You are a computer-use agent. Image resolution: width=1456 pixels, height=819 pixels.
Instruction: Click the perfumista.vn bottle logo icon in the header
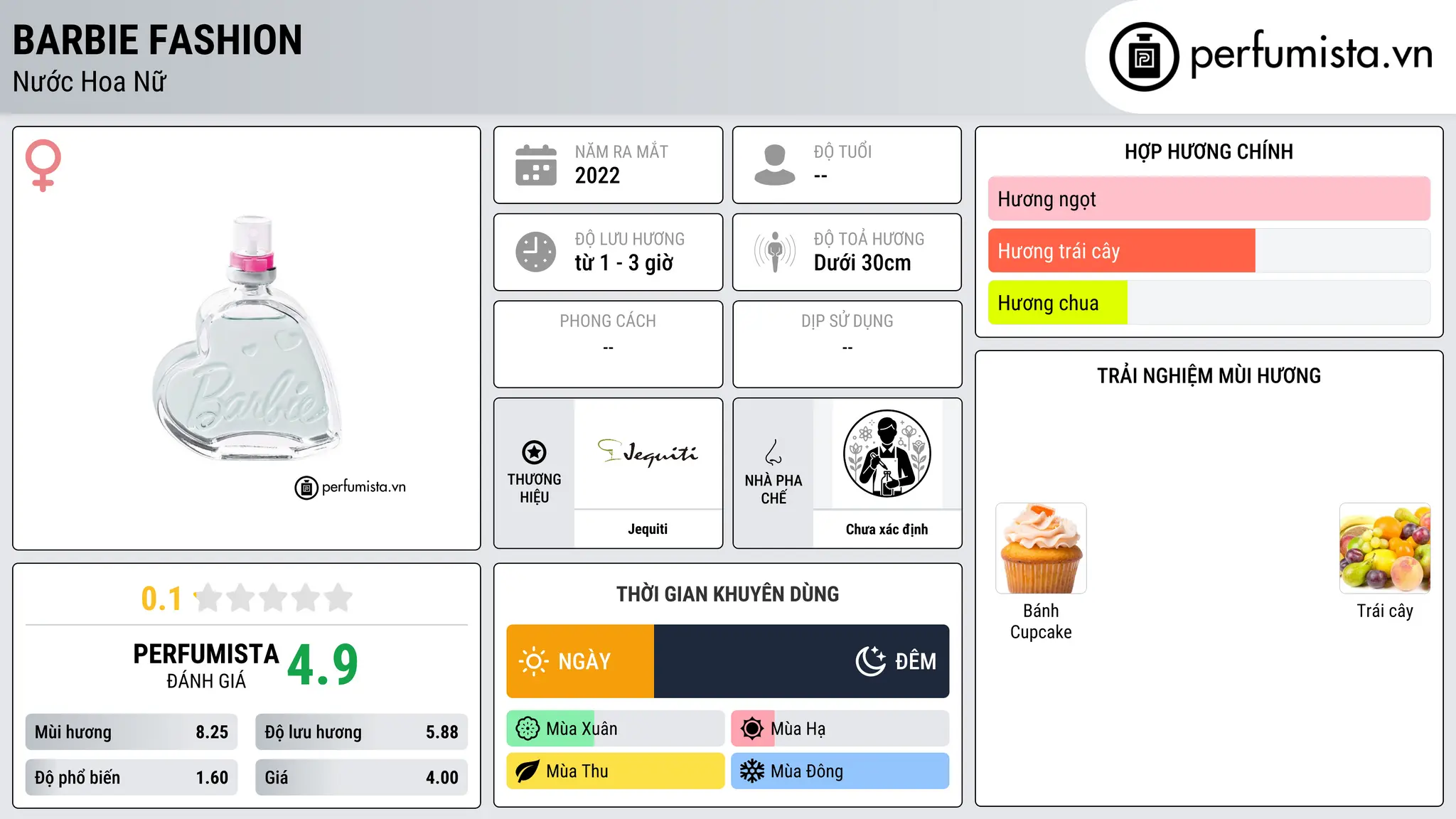pyautogui.click(x=1144, y=57)
